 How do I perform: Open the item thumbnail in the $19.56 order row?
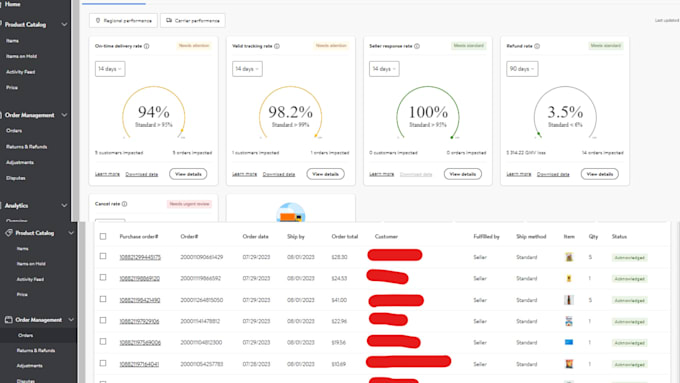point(569,342)
